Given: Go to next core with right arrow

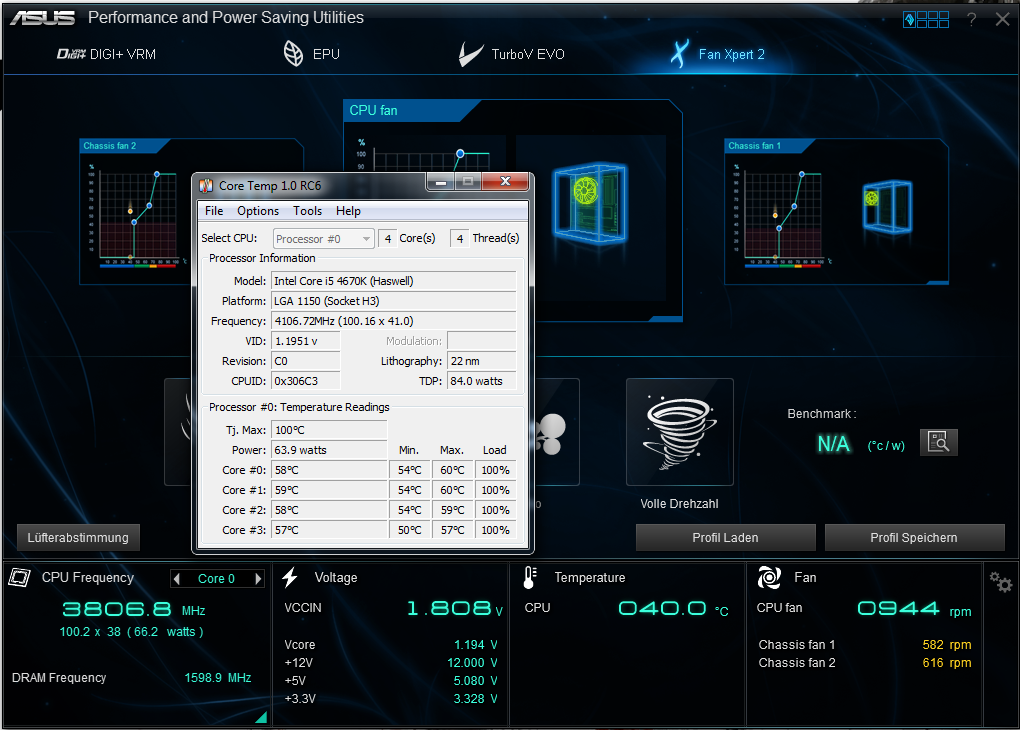Looking at the screenshot, I should point(258,578).
